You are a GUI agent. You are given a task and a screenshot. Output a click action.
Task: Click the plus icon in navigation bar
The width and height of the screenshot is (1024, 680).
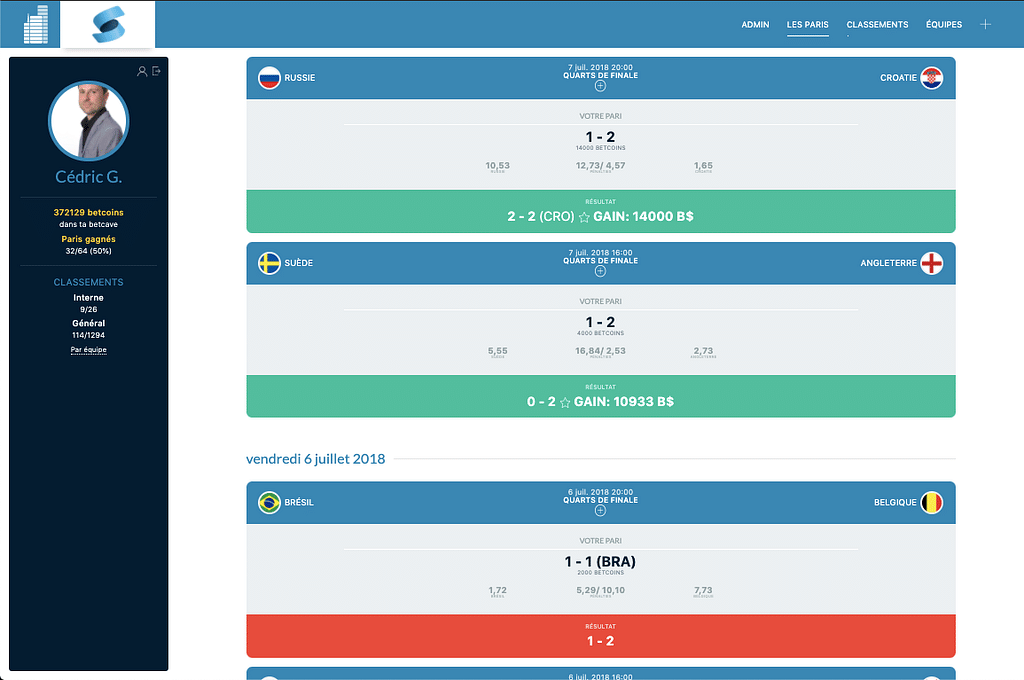coord(985,24)
